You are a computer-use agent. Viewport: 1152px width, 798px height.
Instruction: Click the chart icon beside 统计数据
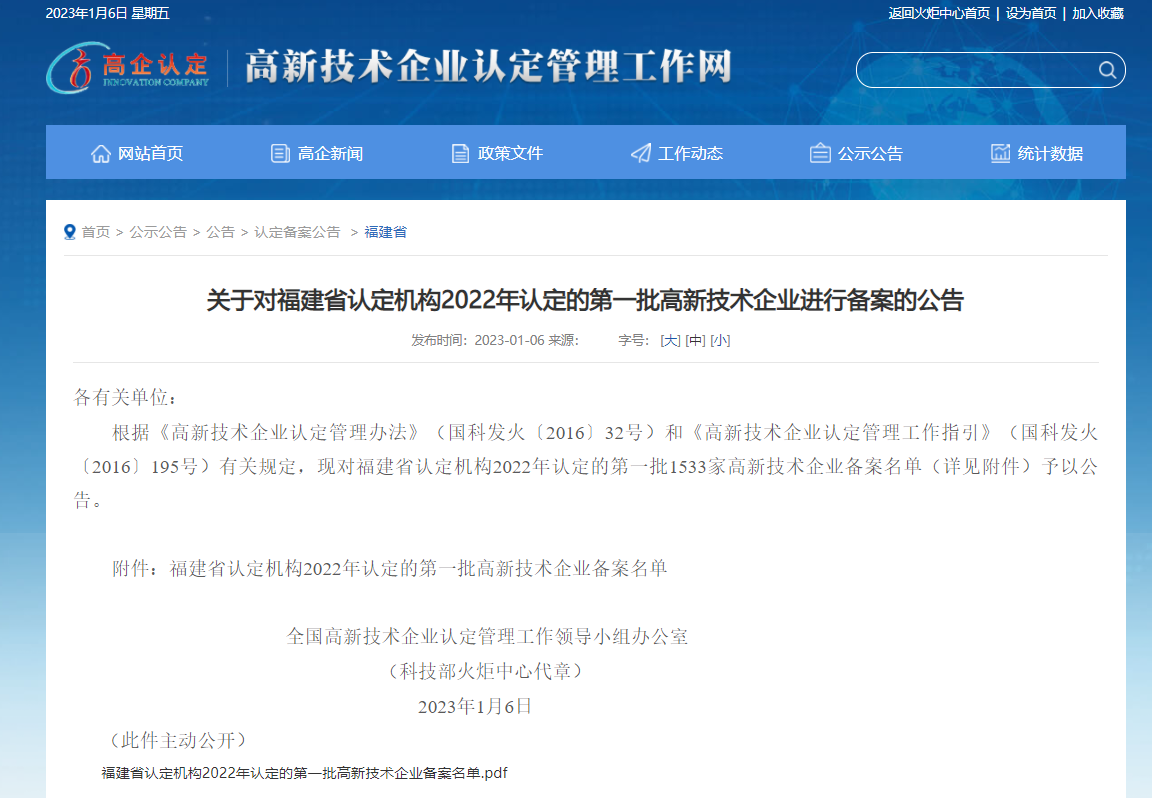tap(1000, 153)
